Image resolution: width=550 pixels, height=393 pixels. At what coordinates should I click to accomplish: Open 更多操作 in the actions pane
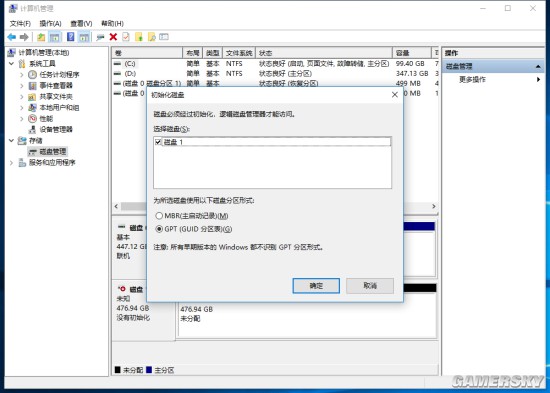pyautogui.click(x=472, y=80)
